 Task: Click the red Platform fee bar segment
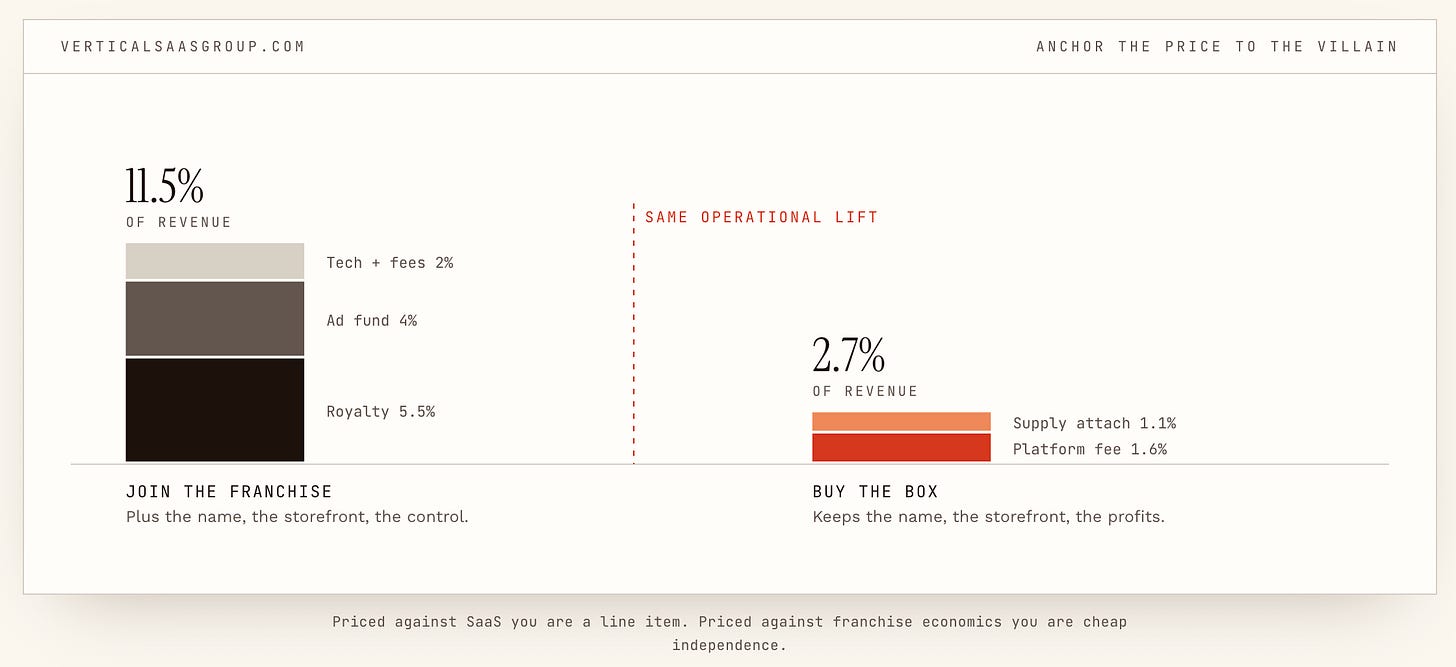coord(901,448)
